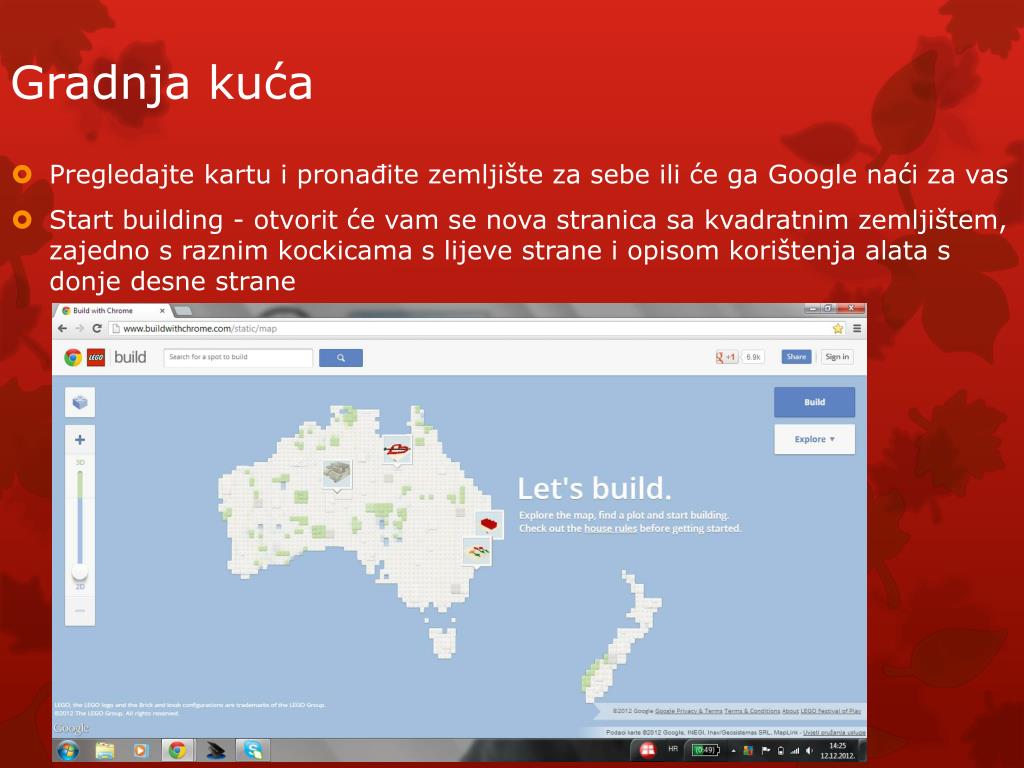The width and height of the screenshot is (1024, 768).
Task: Open Terms & Conditions footer link
Action: 752,711
